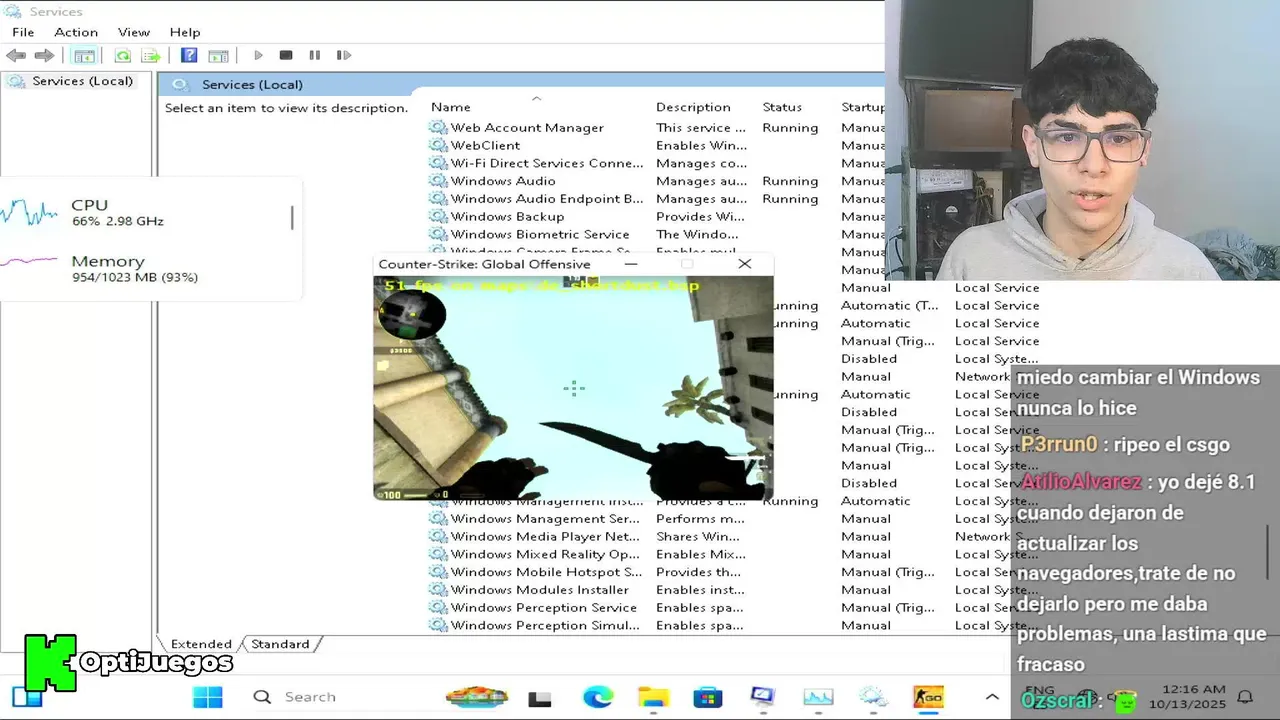1280x720 pixels.
Task: Toggle Show/Hide Console Tree toolbar button
Action: pos(85,56)
